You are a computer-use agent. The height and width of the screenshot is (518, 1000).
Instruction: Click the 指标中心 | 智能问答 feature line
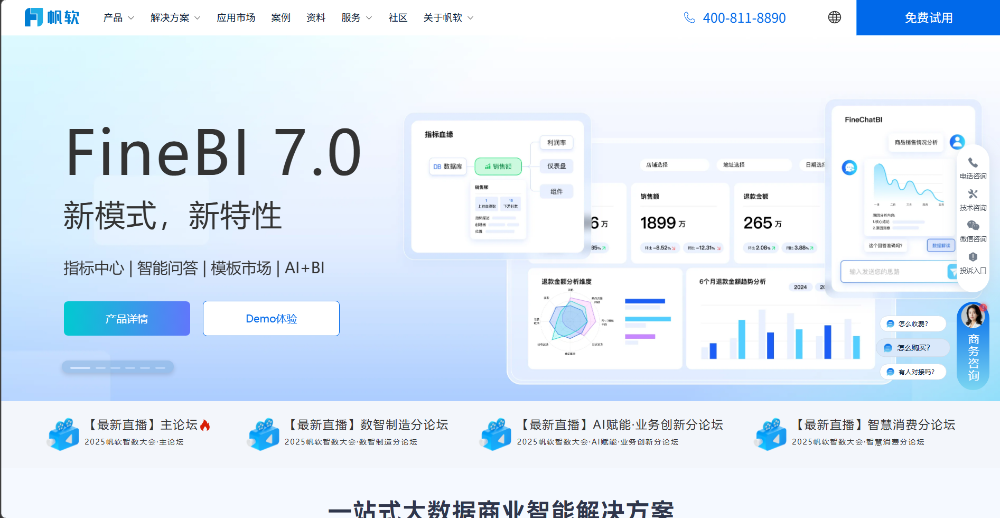194,268
